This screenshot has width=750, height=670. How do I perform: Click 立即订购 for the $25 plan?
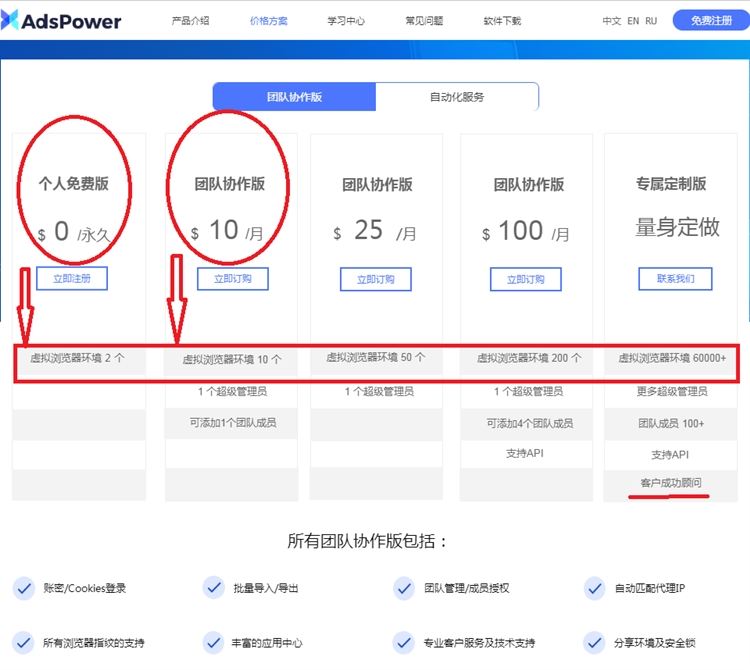[376, 279]
